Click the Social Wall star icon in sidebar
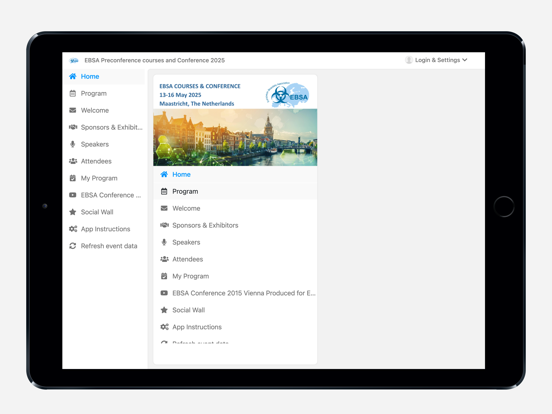The width and height of the screenshot is (552, 414). pos(73,212)
